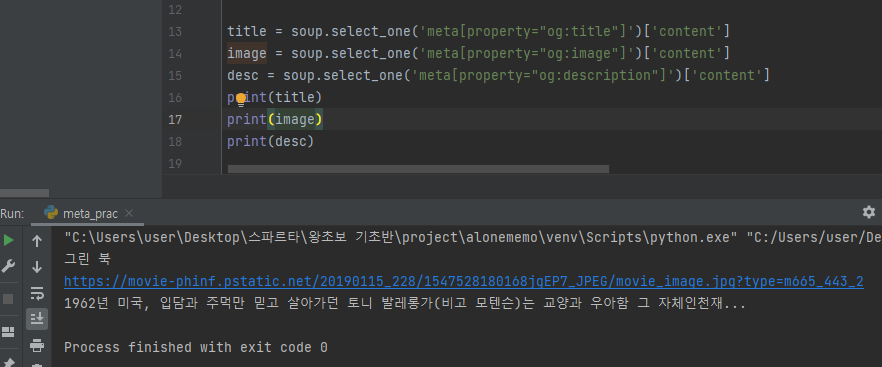Click the highlighted 'image' variable on line 14

[247, 53]
